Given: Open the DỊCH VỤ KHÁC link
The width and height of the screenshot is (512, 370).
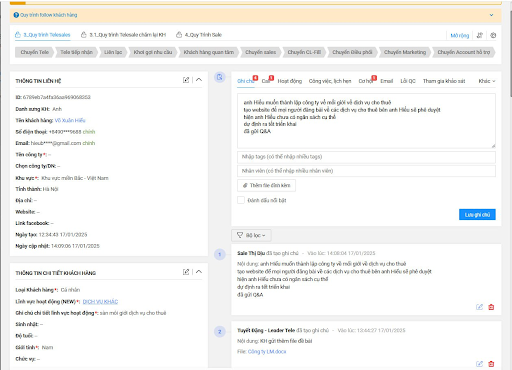Looking at the screenshot, I should click(100, 302).
